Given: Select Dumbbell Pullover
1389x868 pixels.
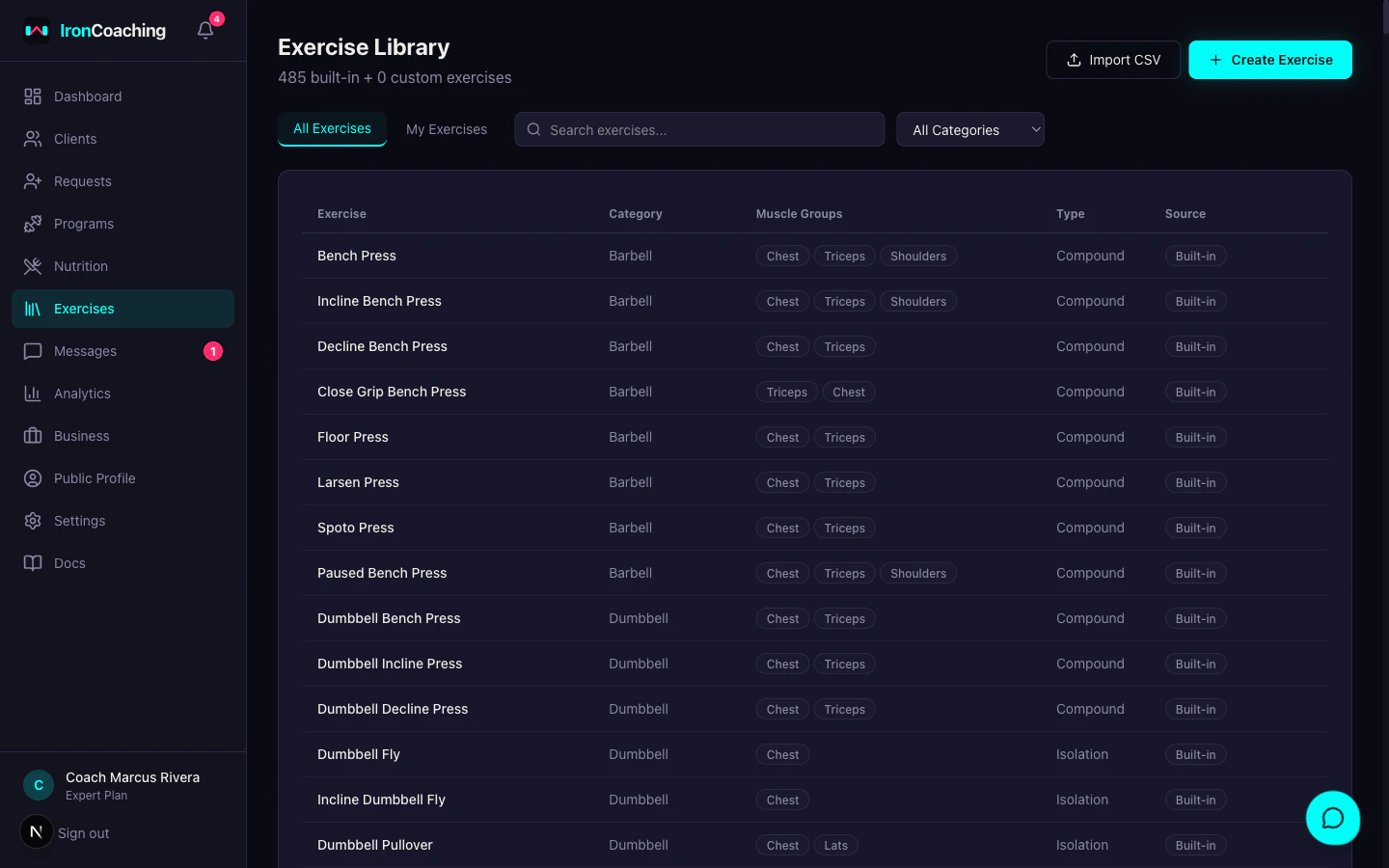Looking at the screenshot, I should point(375,845).
